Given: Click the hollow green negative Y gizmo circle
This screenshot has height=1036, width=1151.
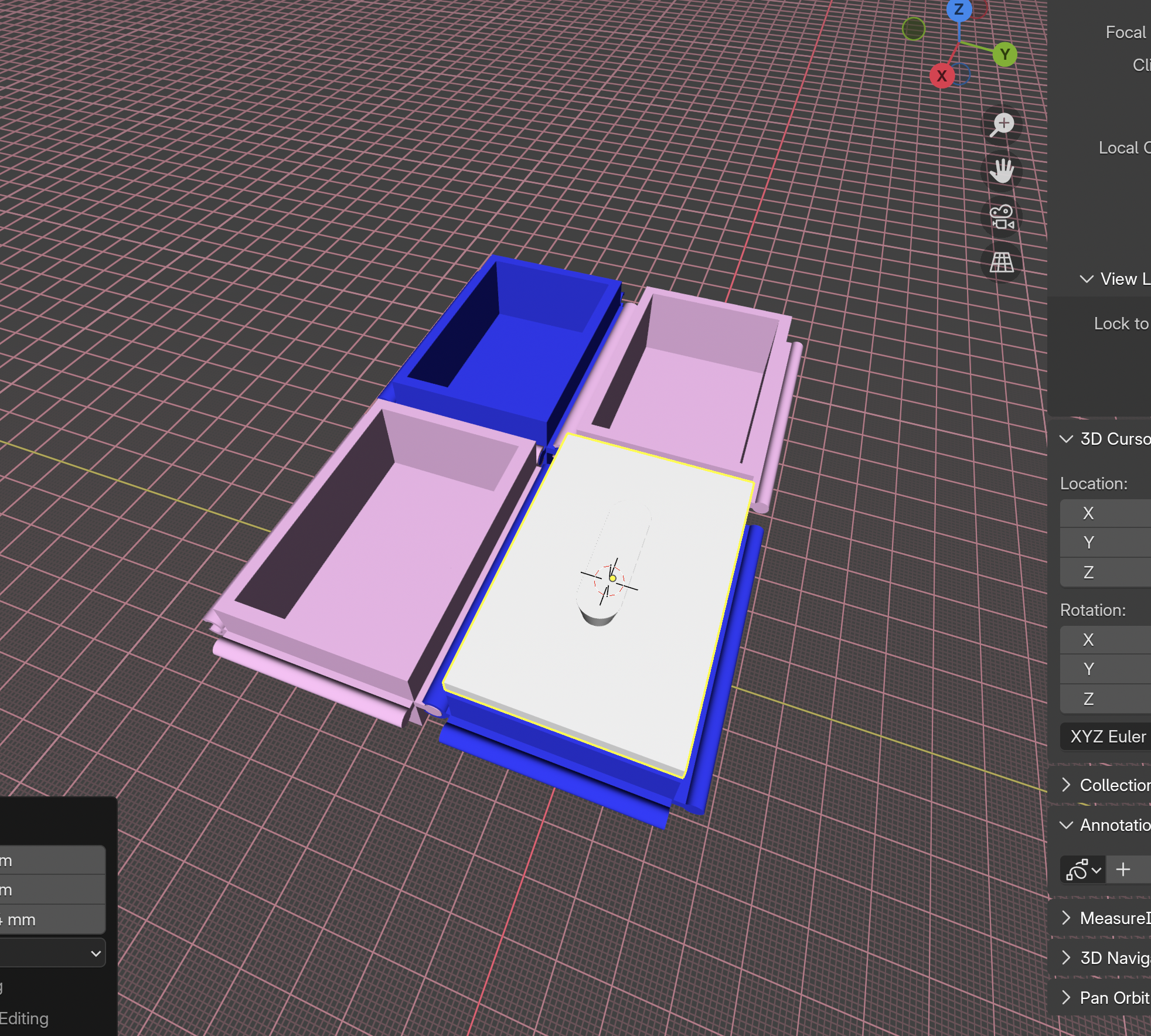Looking at the screenshot, I should click(x=914, y=29).
